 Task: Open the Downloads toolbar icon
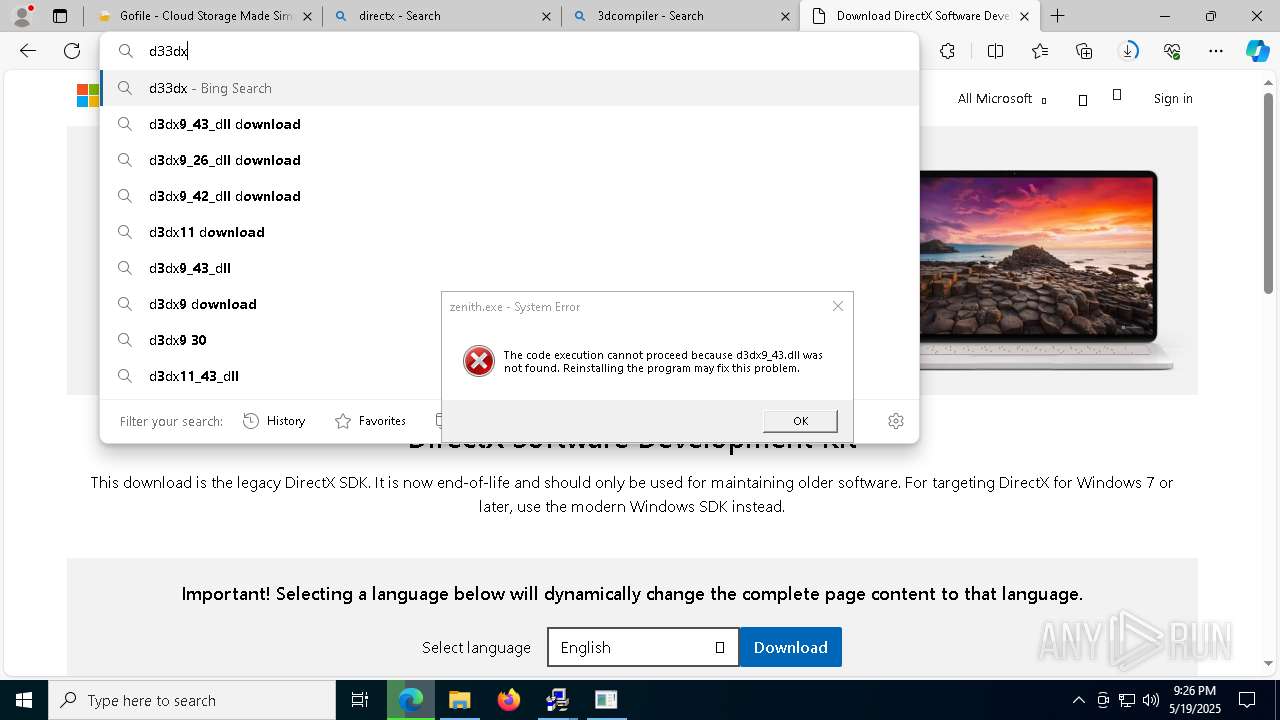click(1128, 51)
